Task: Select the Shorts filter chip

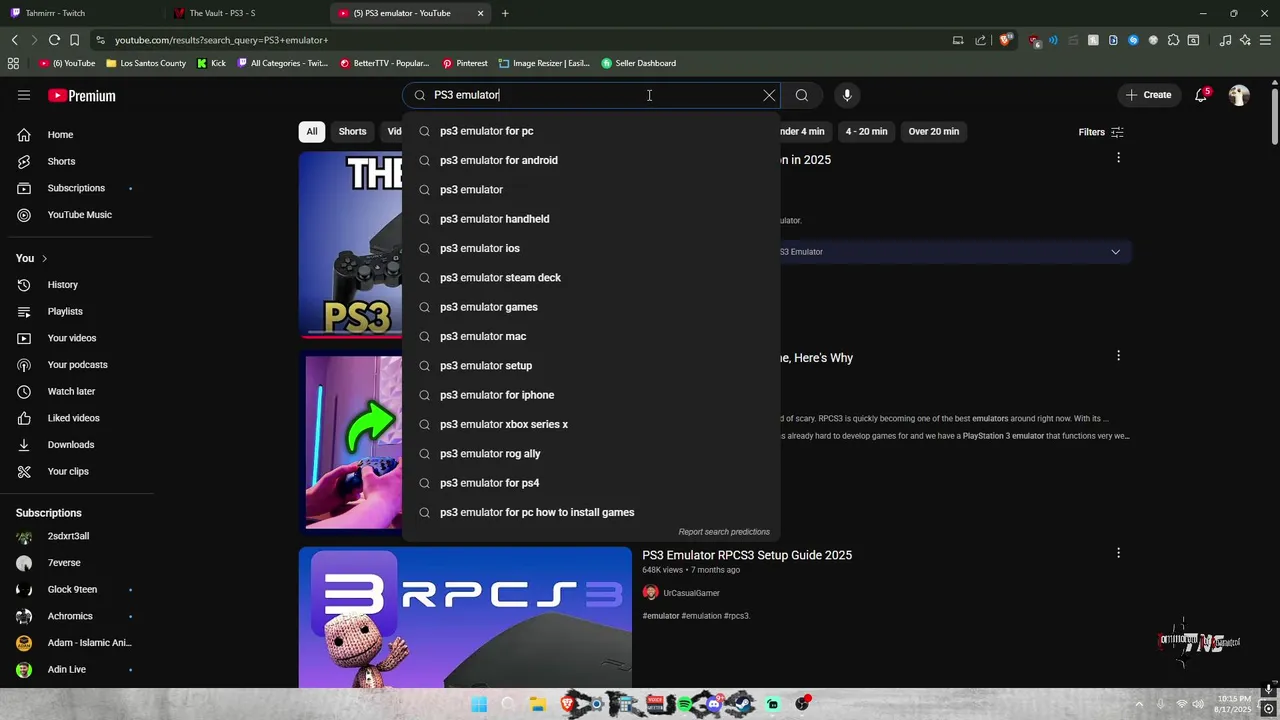Action: (x=352, y=132)
